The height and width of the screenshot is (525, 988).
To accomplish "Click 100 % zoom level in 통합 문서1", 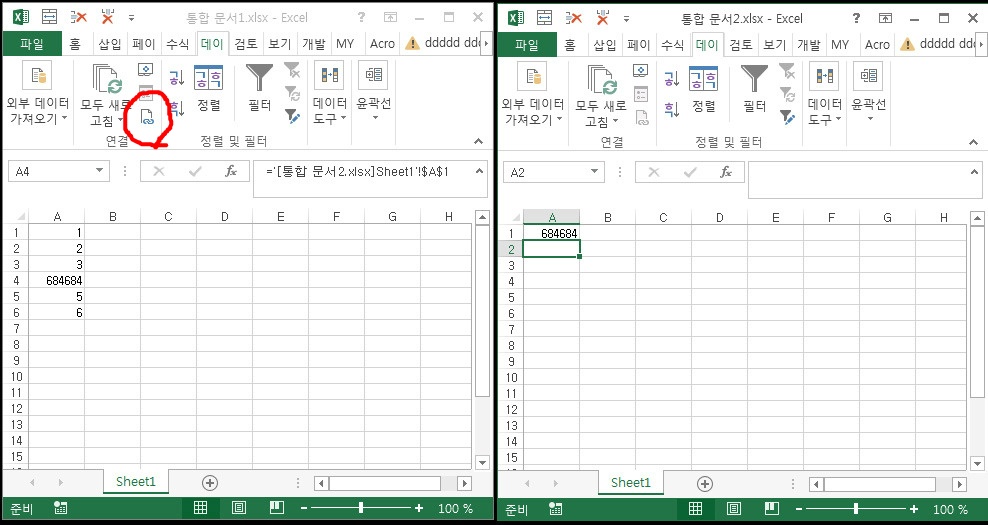I will pyautogui.click(x=455, y=508).
